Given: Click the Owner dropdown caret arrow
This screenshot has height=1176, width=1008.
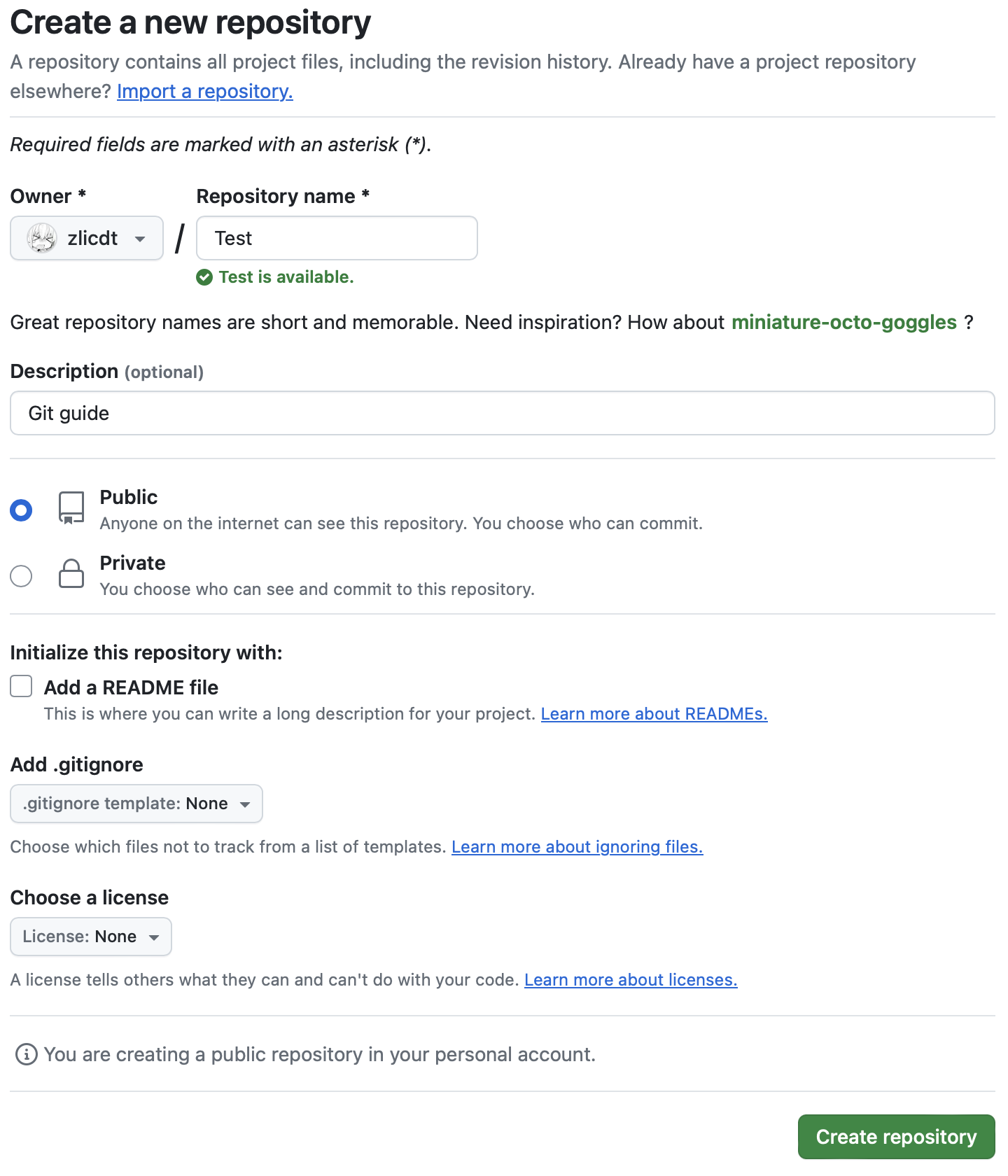Looking at the screenshot, I should click(x=140, y=239).
